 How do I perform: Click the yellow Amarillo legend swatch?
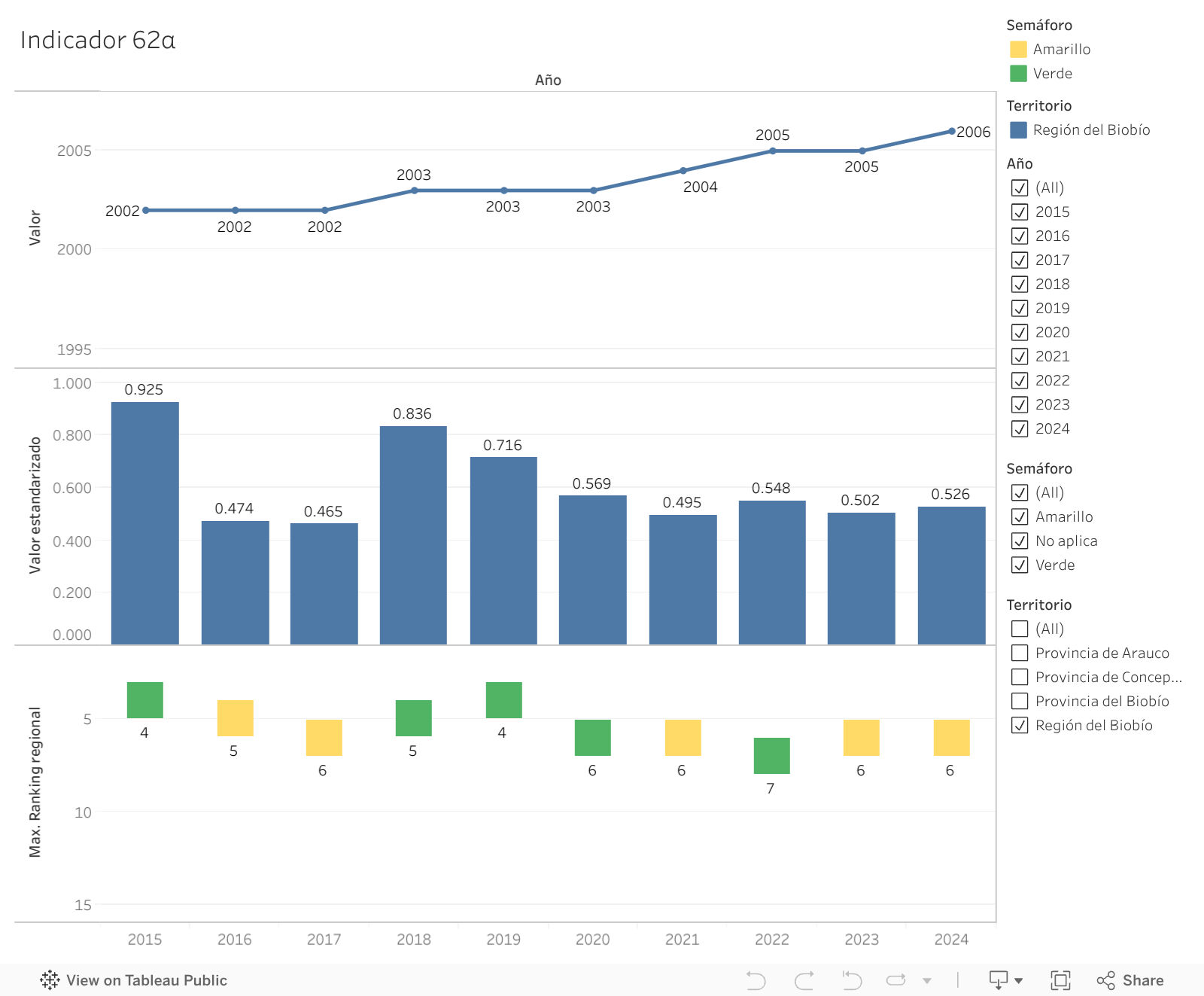pos(1018,49)
